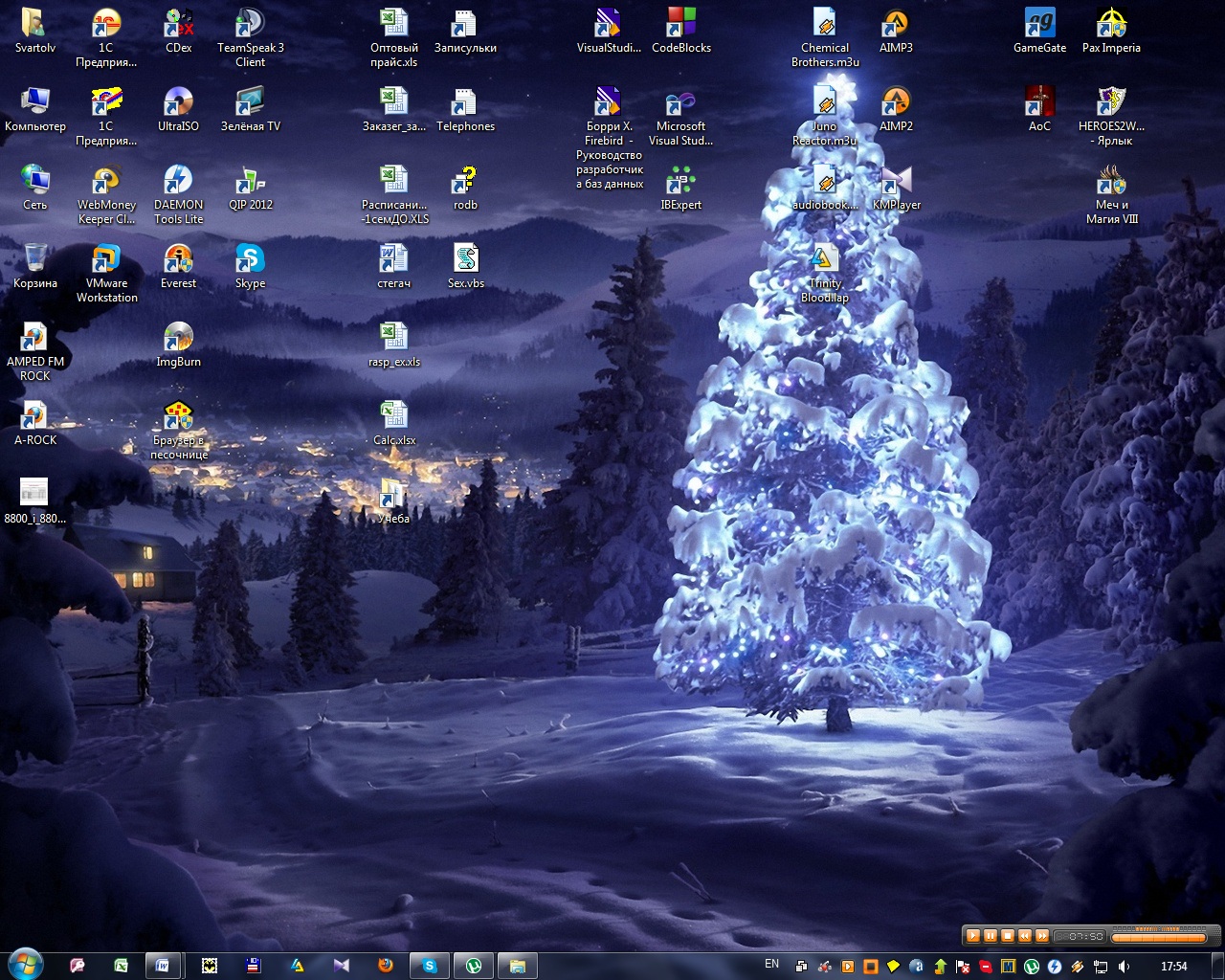Image resolution: width=1225 pixels, height=980 pixels.
Task: Click the IBExpert desktop icon
Action: [x=680, y=181]
